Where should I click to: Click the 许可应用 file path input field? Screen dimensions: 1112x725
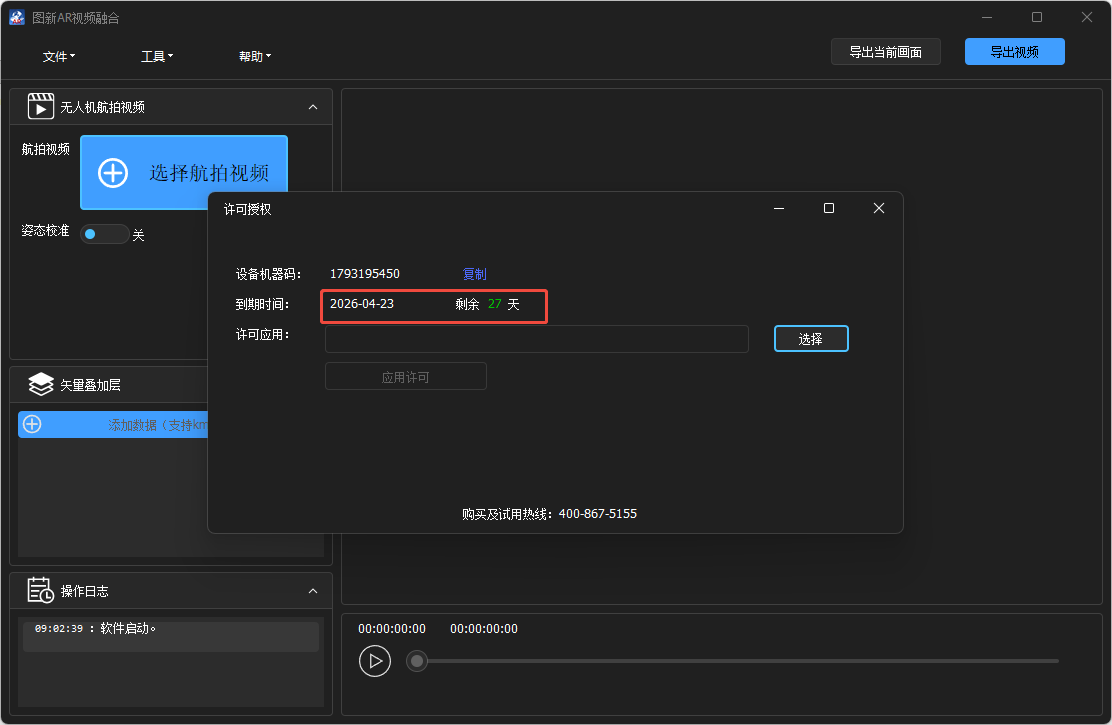tap(536, 339)
